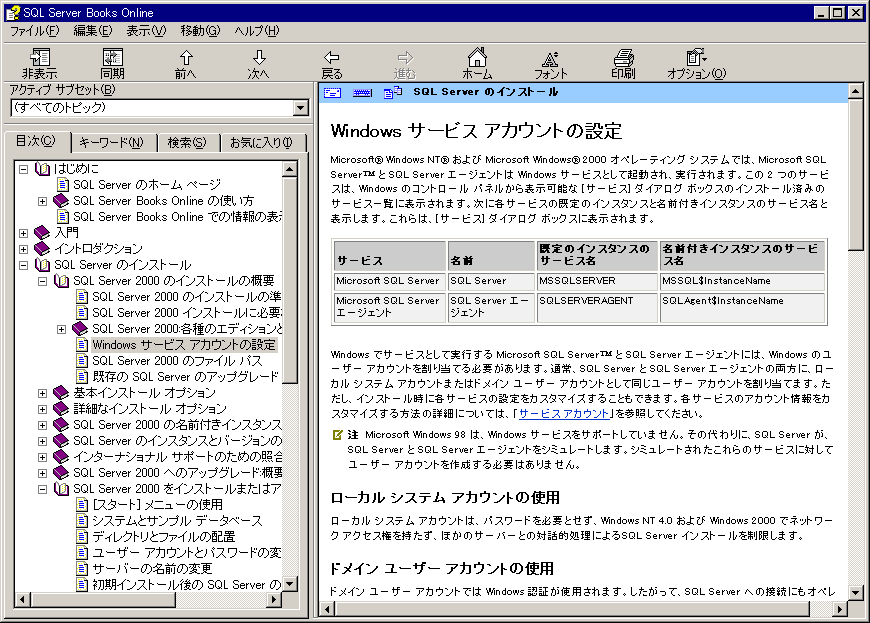Switch to the キーワード(N) tab
Image resolution: width=870 pixels, height=623 pixels.
click(112, 143)
